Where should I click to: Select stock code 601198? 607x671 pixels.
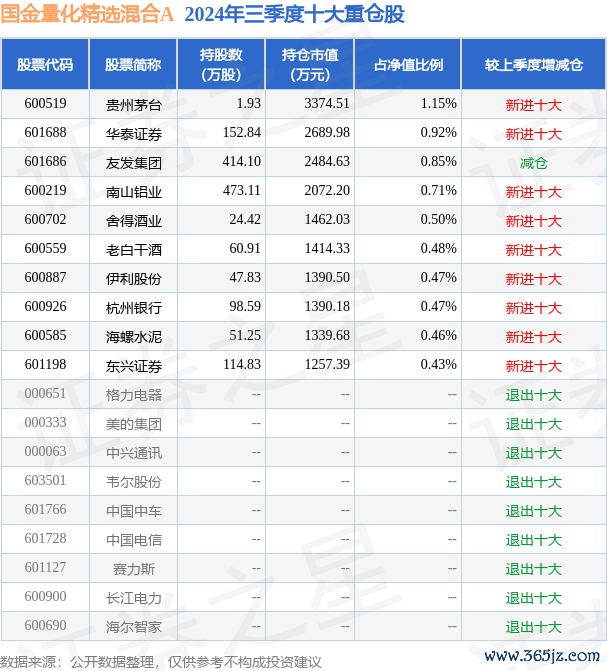45,365
